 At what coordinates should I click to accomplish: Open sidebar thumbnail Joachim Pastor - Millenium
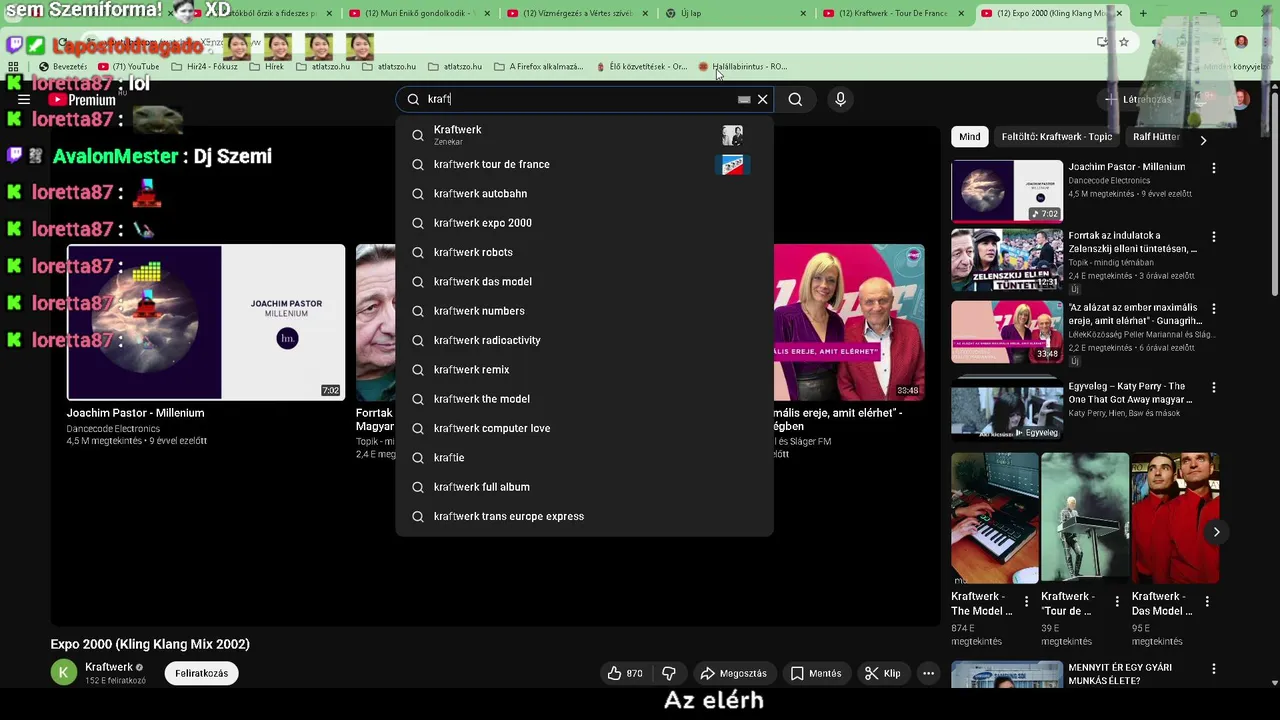1007,190
